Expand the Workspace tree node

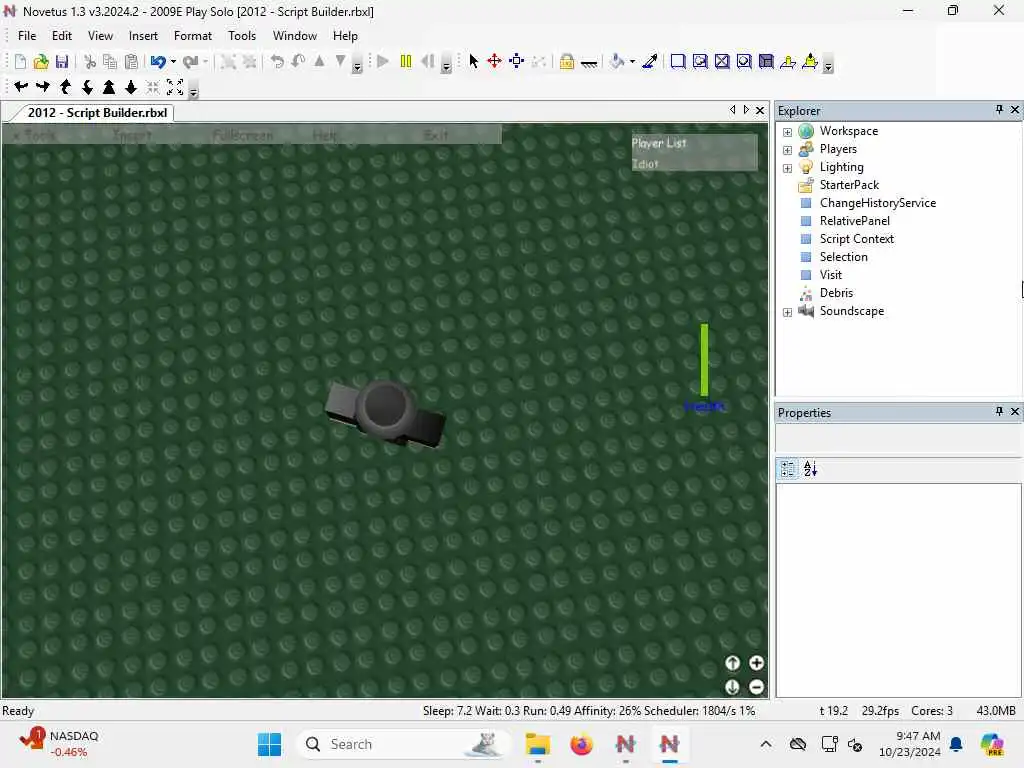(x=788, y=131)
